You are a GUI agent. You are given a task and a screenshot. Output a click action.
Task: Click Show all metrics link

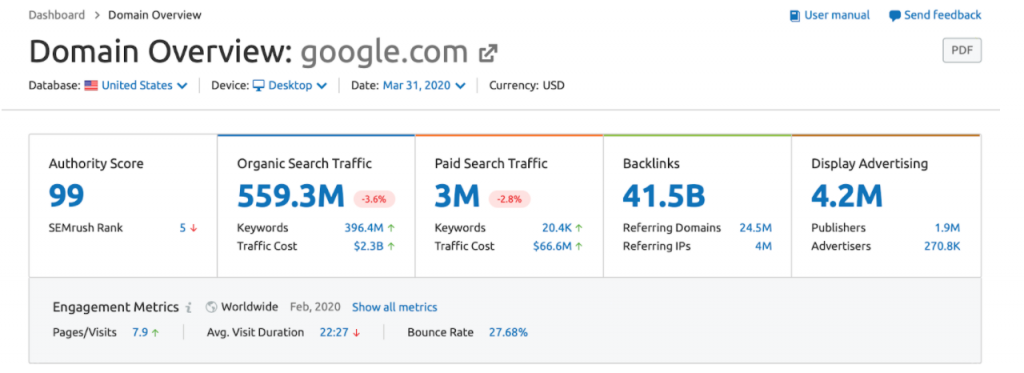(394, 307)
